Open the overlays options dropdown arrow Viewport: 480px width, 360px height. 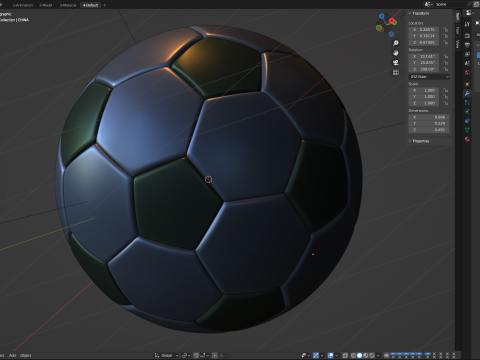[x=337, y=355]
